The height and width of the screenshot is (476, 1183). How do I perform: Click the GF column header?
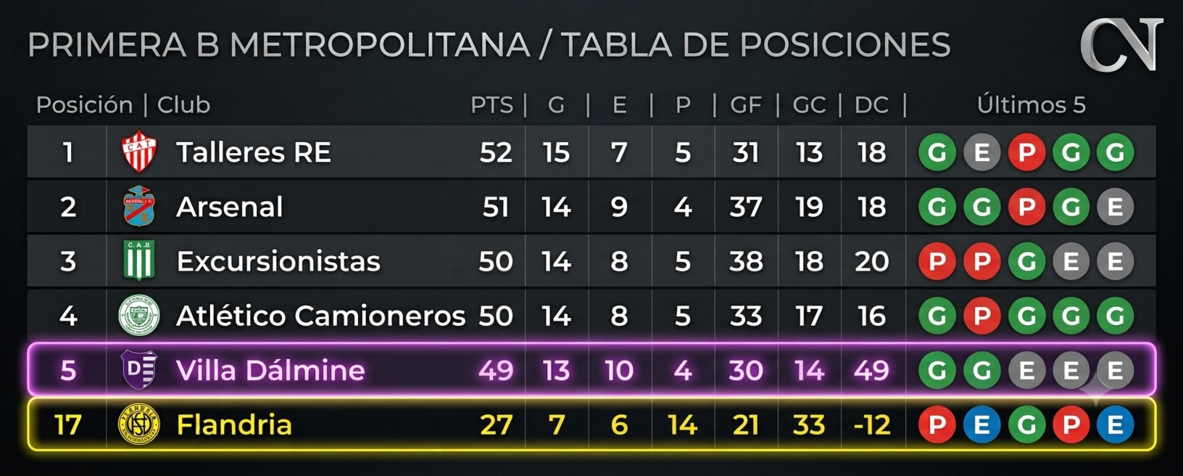(x=745, y=106)
